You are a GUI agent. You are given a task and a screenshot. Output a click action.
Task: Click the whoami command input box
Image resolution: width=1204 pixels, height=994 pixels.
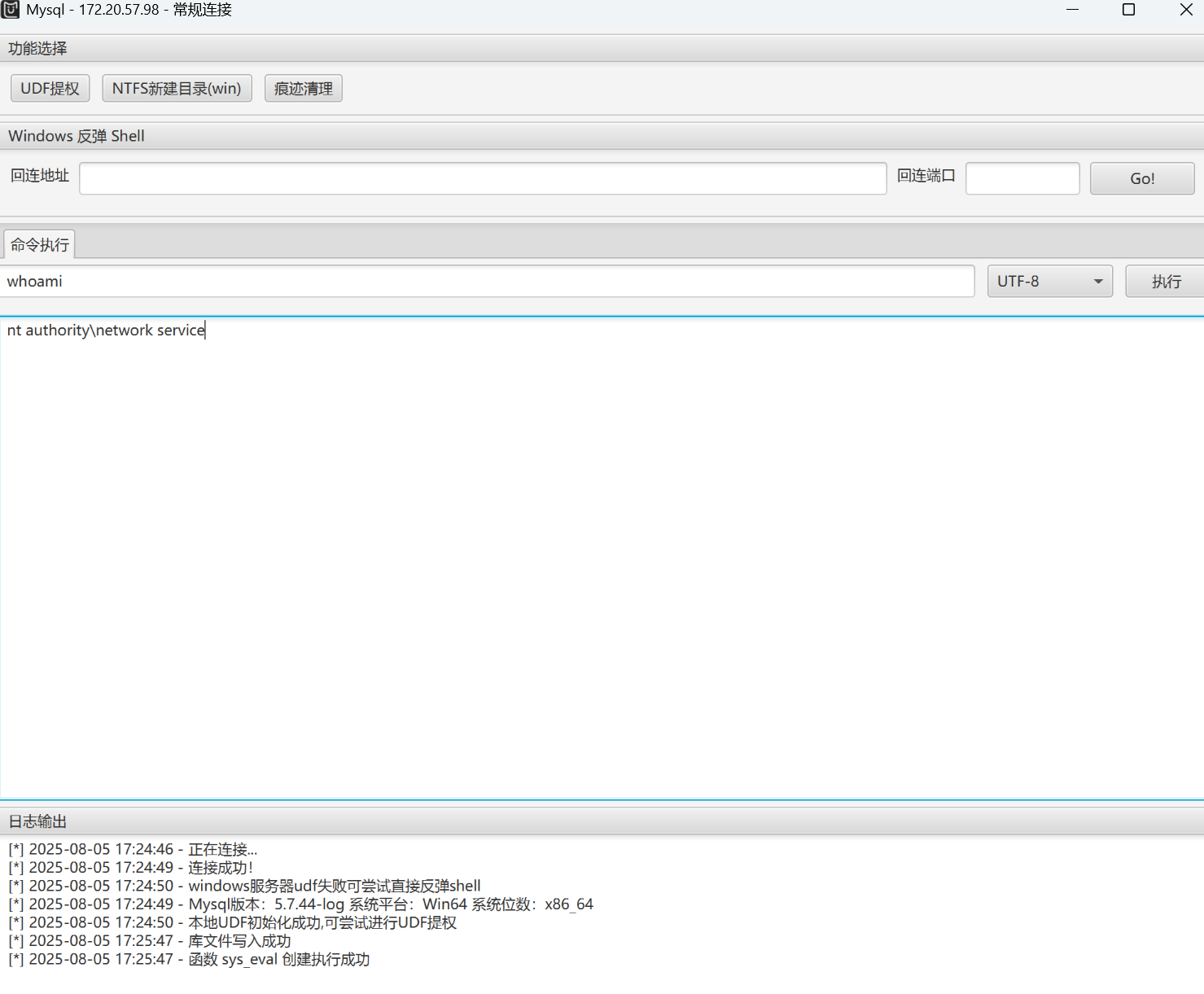488,281
